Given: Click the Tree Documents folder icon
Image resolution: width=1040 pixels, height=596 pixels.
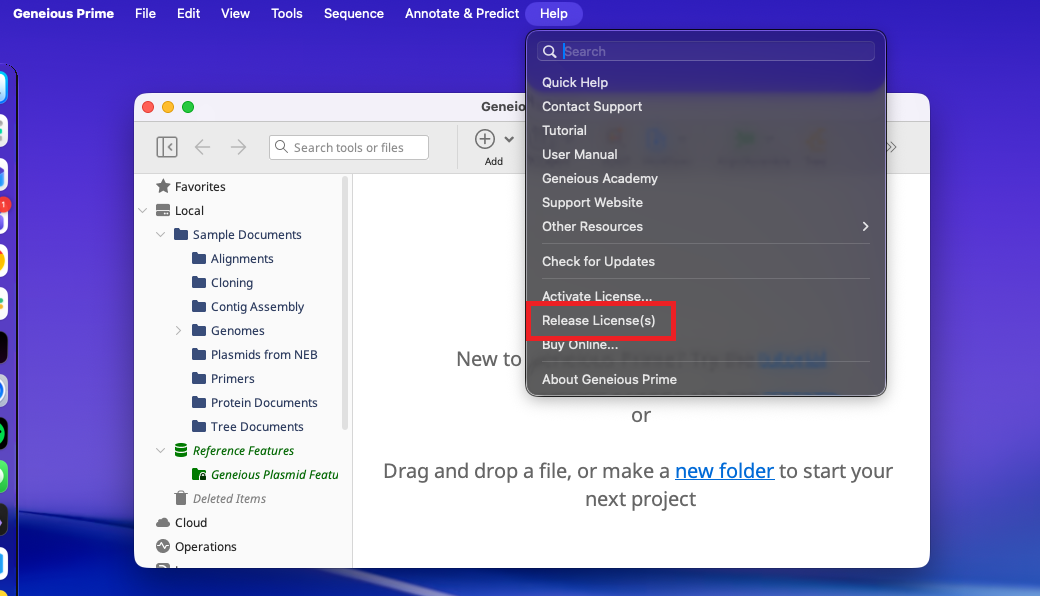Looking at the screenshot, I should 199,426.
